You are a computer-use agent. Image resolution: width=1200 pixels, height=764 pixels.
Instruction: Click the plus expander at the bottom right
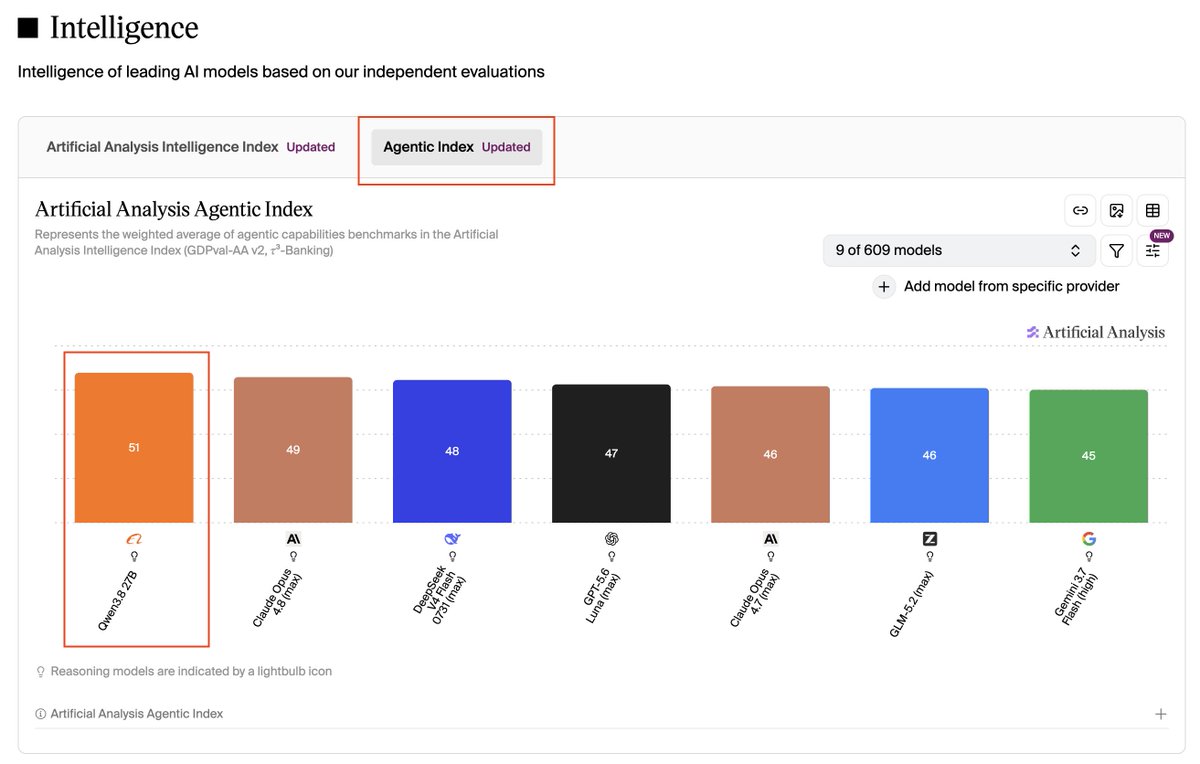tap(1160, 714)
